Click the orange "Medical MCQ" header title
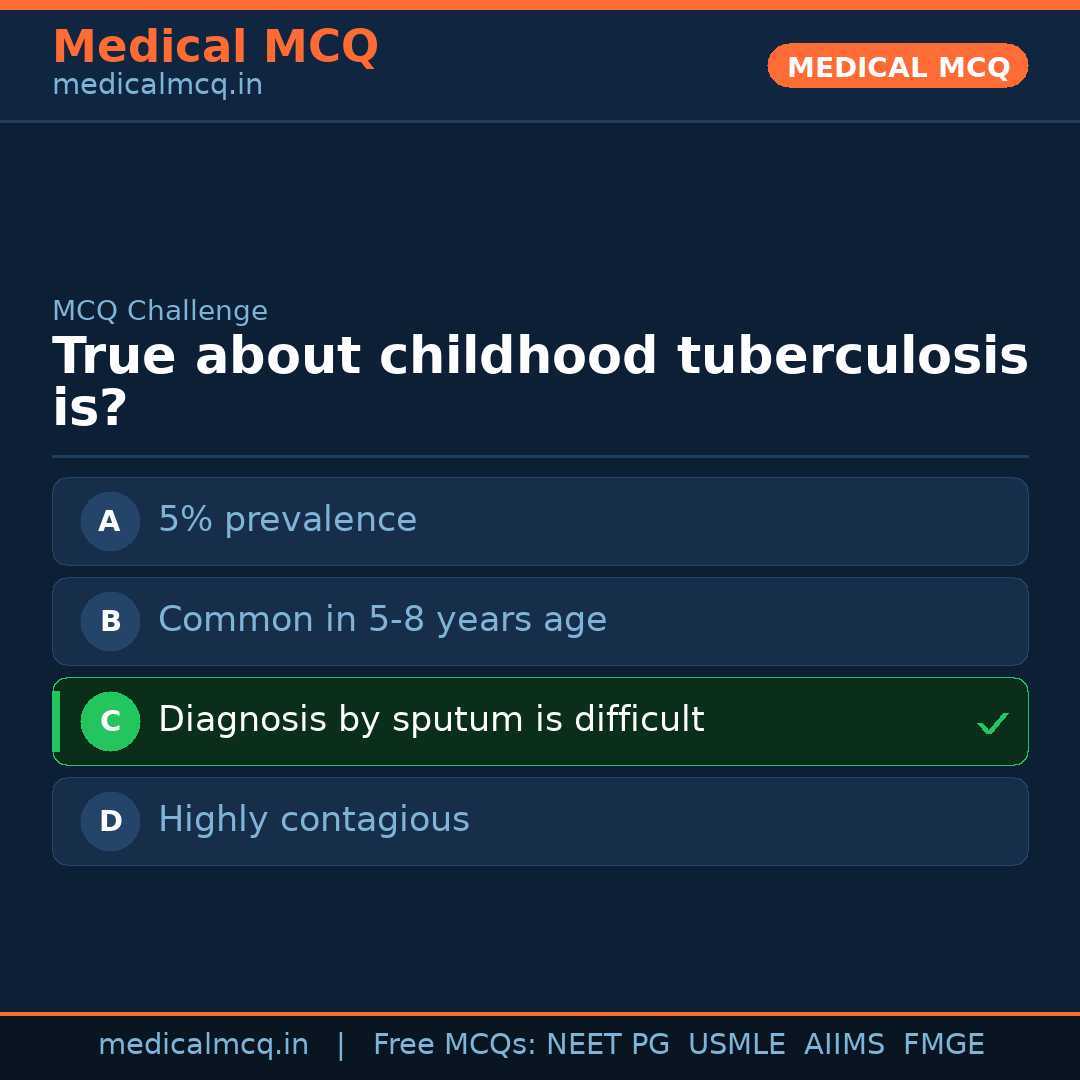This screenshot has height=1080, width=1080. click(215, 47)
